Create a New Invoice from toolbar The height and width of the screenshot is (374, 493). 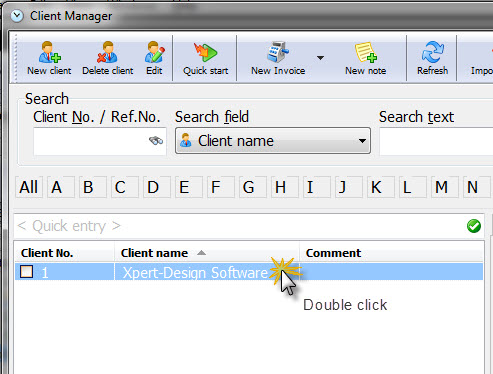278,58
